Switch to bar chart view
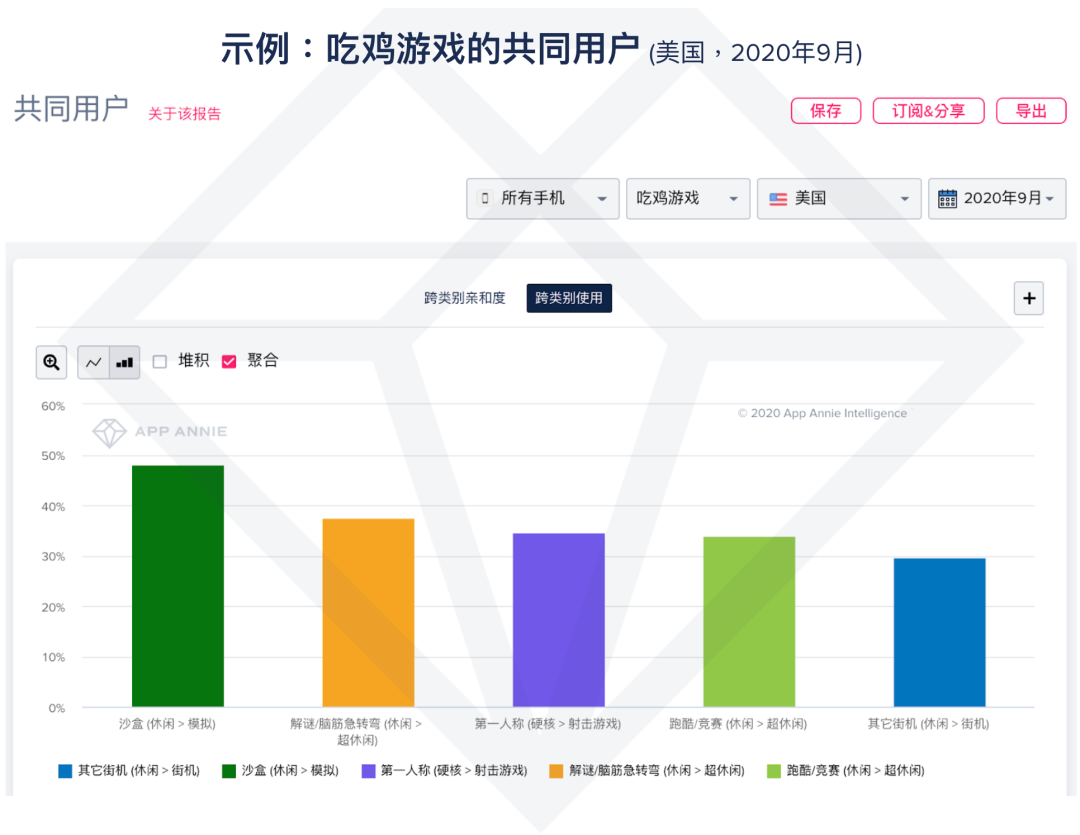Viewport: 1080px width, 835px height. coord(124,362)
